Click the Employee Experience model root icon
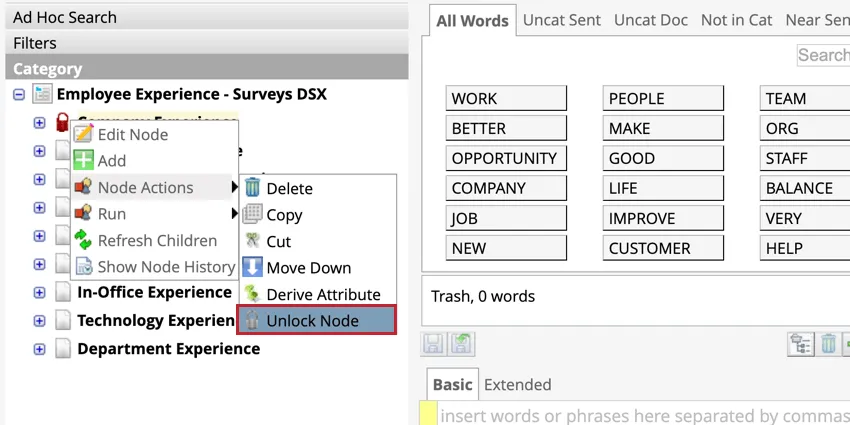This screenshot has height=425, width=850. coord(42,94)
